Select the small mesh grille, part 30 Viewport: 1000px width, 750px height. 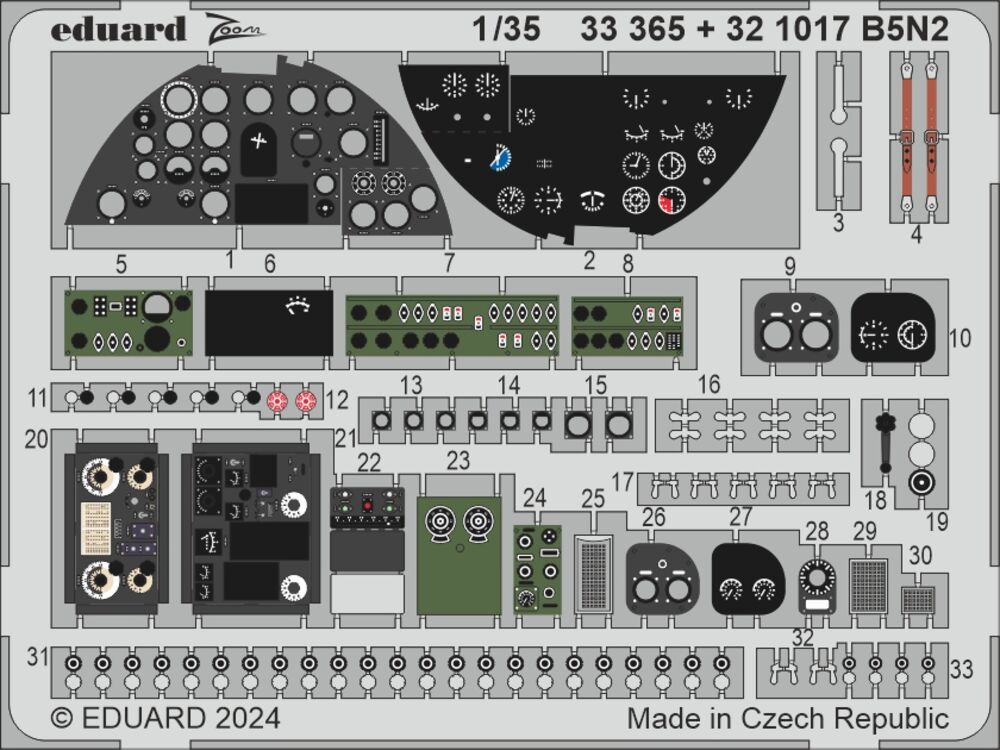point(917,600)
